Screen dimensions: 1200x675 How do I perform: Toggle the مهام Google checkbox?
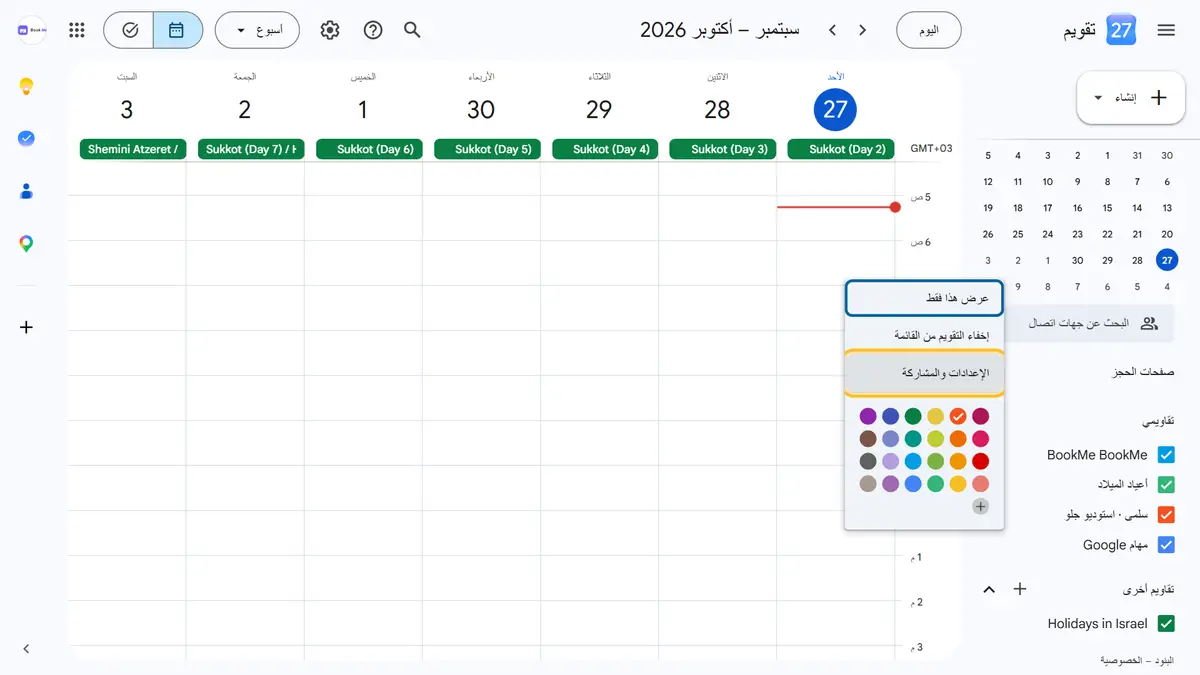[1166, 545]
